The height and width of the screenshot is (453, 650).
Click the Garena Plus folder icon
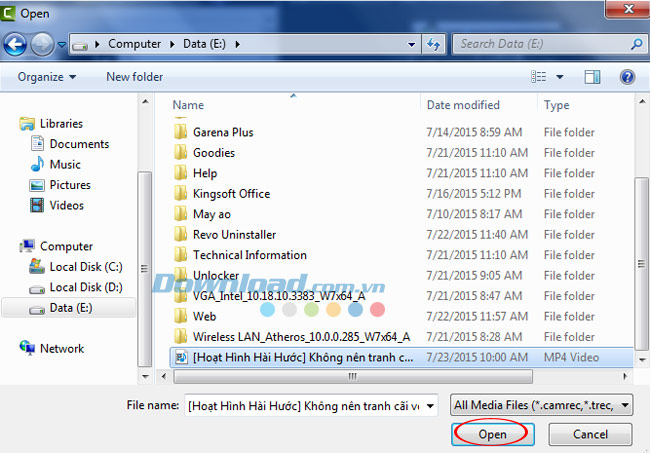pos(180,132)
